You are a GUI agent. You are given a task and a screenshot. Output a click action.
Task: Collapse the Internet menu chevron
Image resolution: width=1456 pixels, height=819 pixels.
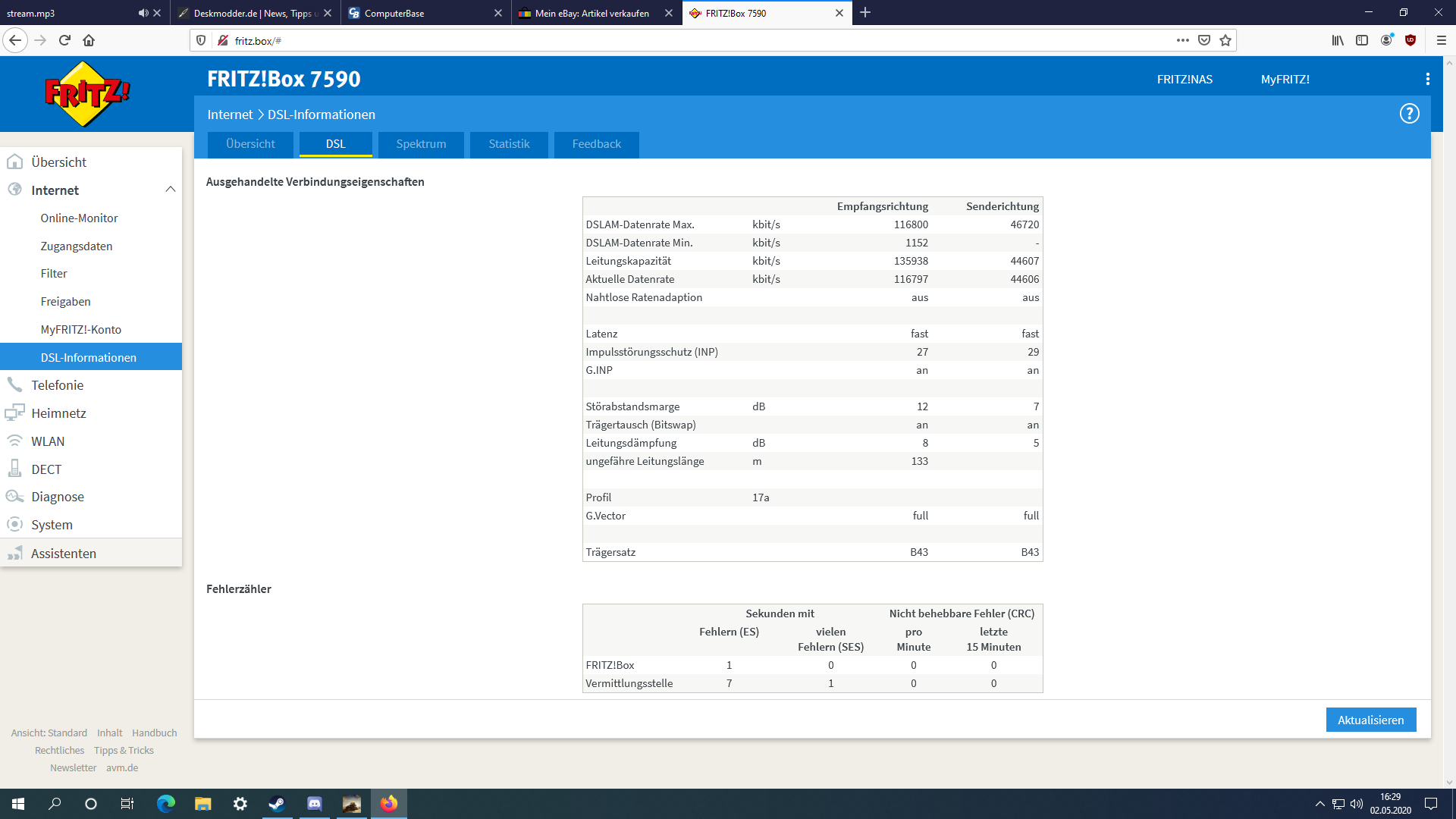click(x=171, y=190)
